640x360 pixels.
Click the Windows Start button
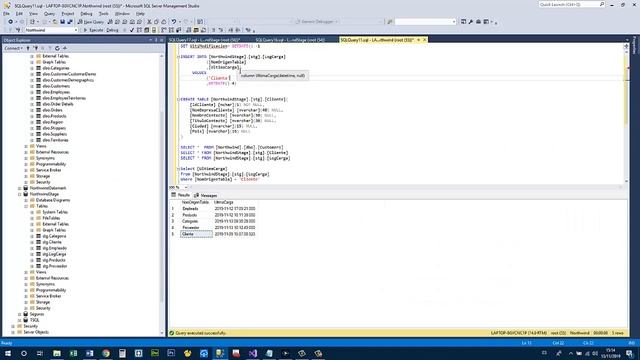8,353
